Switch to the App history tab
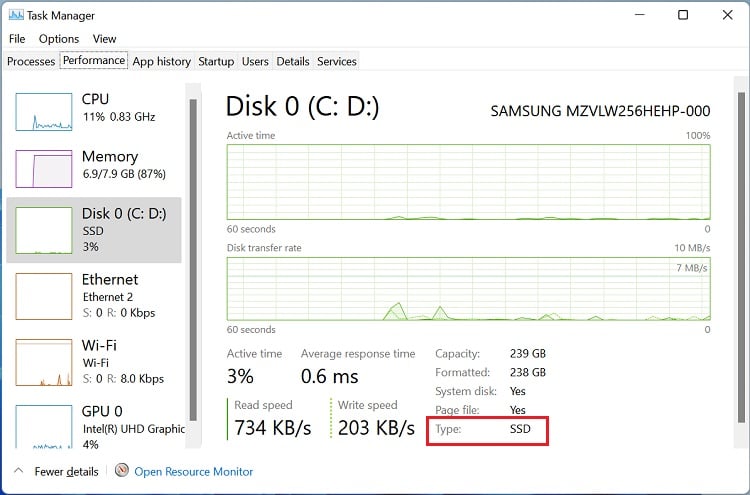750x495 pixels. click(x=161, y=61)
